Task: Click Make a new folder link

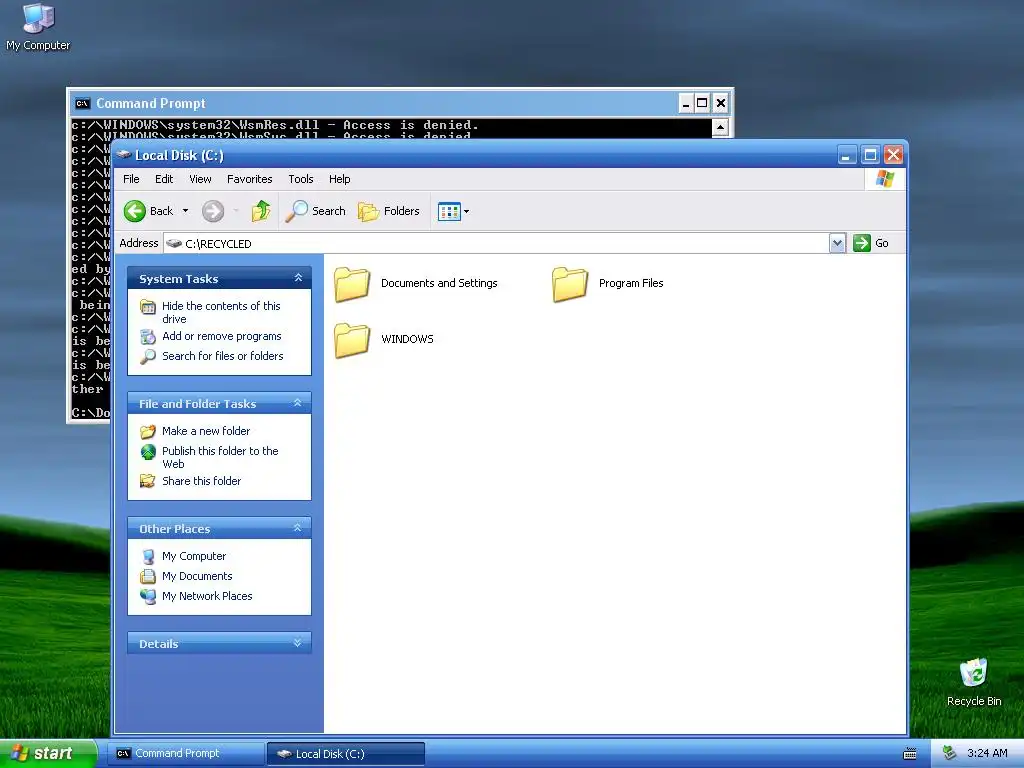Action: (x=206, y=431)
